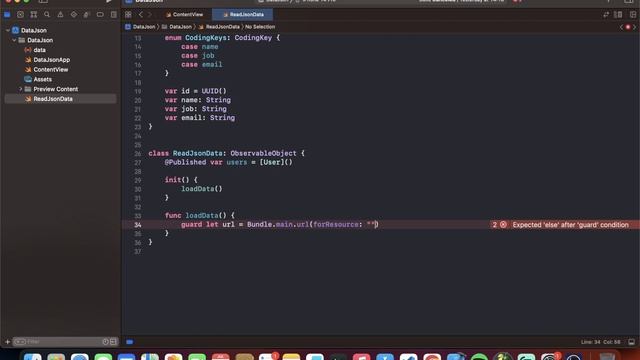Click '@Published var users' on line 27

coord(206,162)
